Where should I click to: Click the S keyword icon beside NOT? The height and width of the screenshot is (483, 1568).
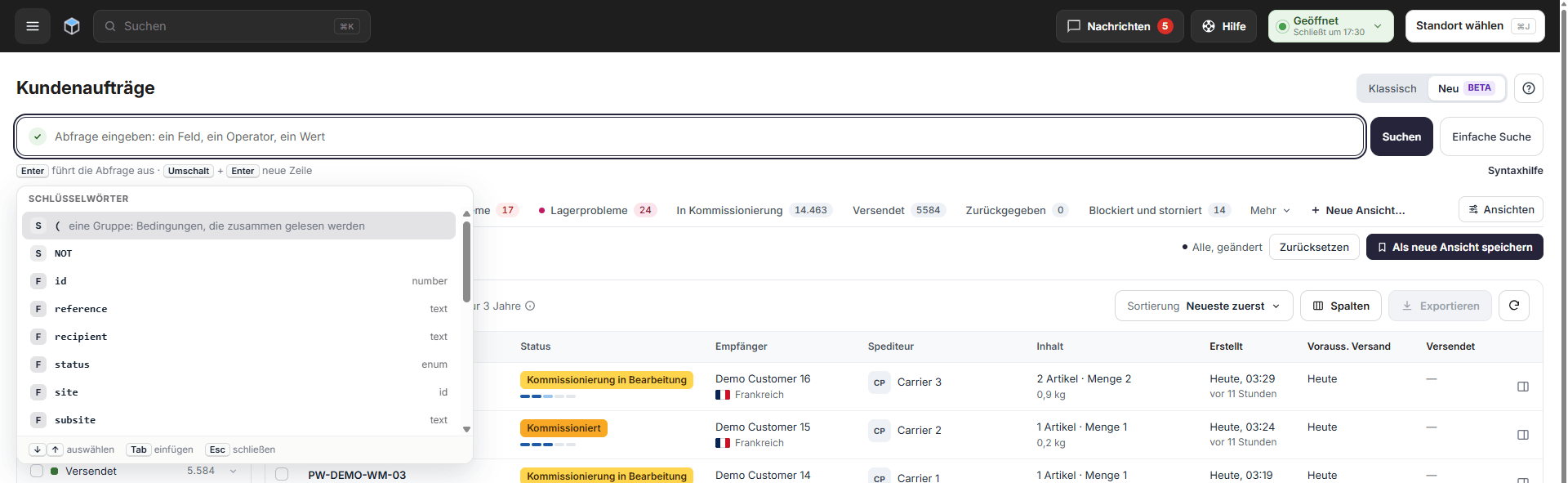(x=38, y=253)
